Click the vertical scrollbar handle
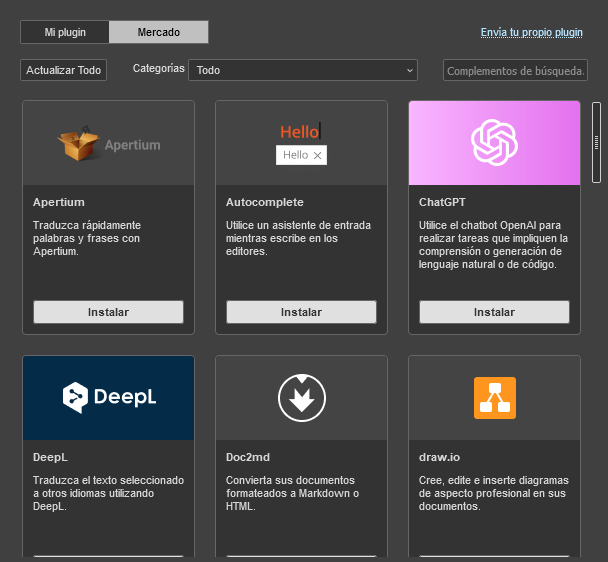Screen dimensions: 608x562 (x=596, y=142)
